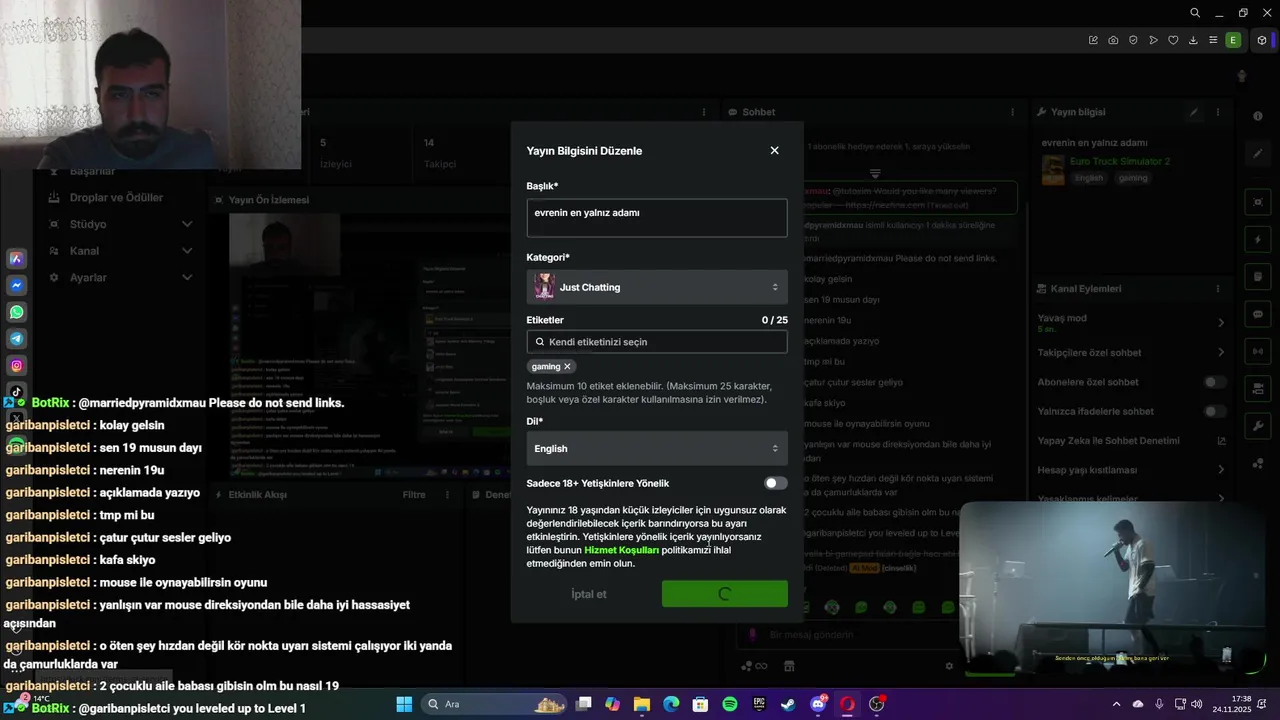Screen dimensions: 1280x720
Task: Open the Windows Start menu
Action: pos(404,704)
